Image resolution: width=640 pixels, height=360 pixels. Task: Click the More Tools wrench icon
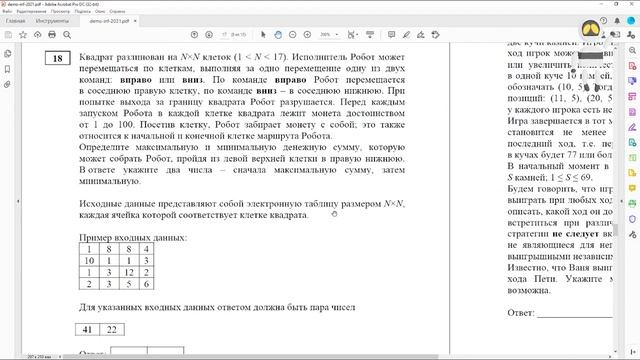coord(632,234)
